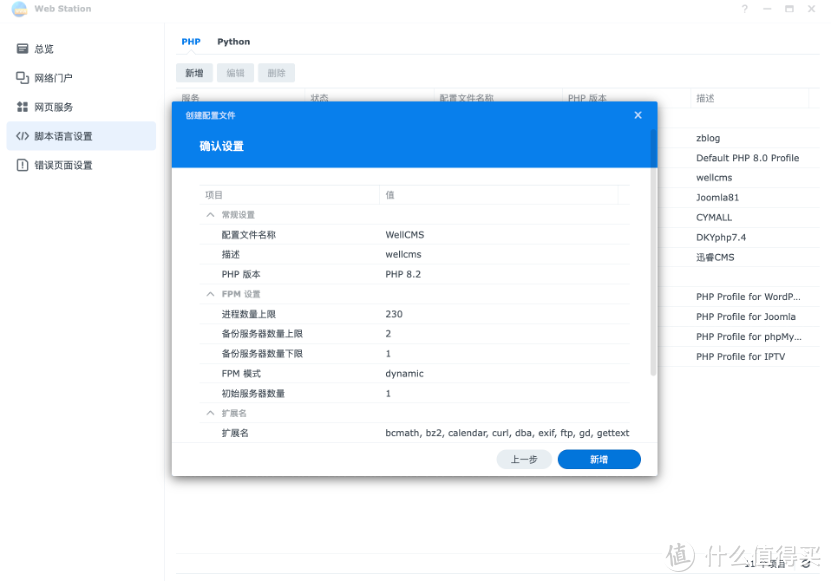
Task: Open the 网页服务 web service section
Action: pos(81,107)
